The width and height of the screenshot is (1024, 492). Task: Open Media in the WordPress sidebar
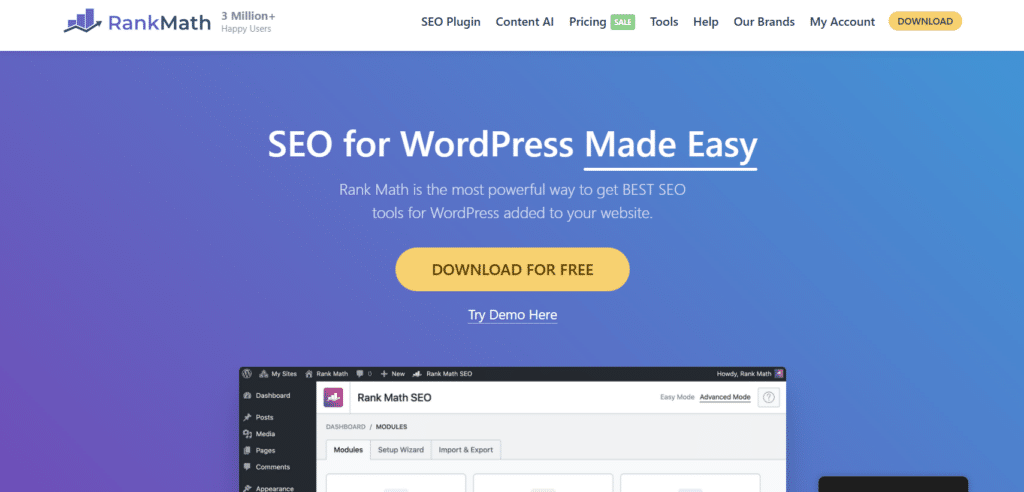[x=259, y=434]
